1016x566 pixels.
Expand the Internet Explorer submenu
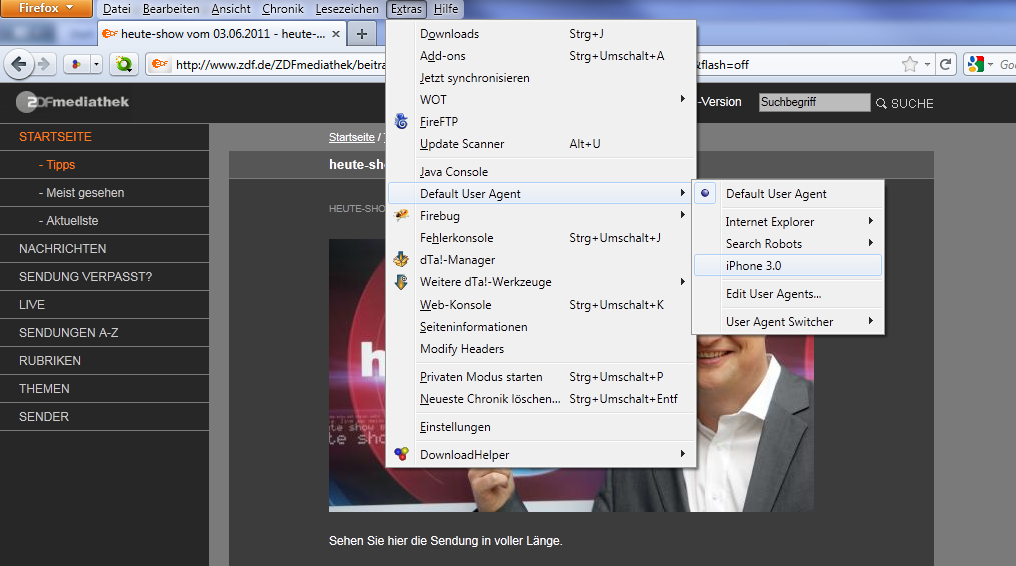tap(788, 221)
